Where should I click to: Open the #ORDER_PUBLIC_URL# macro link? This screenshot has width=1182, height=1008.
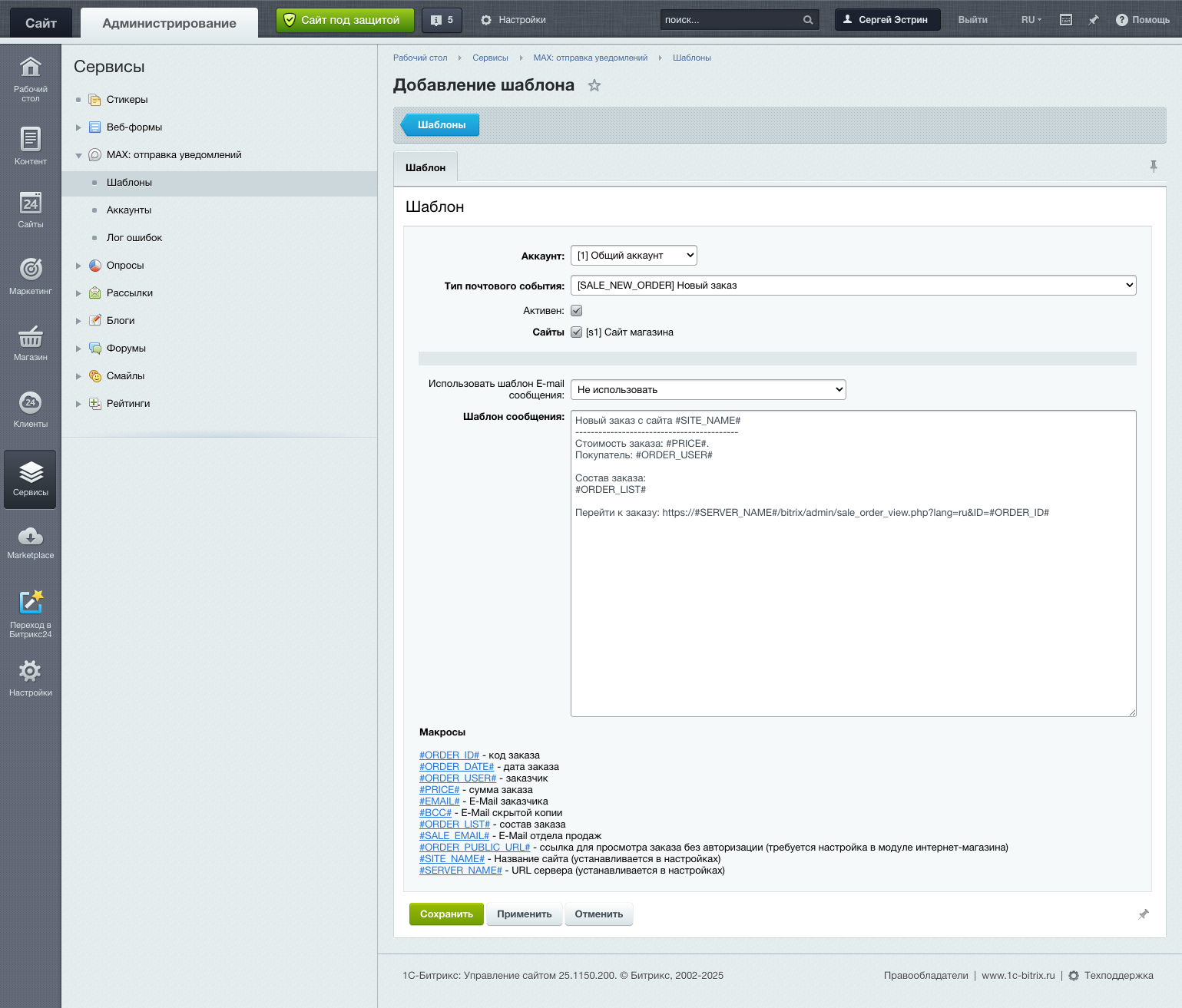click(474, 847)
